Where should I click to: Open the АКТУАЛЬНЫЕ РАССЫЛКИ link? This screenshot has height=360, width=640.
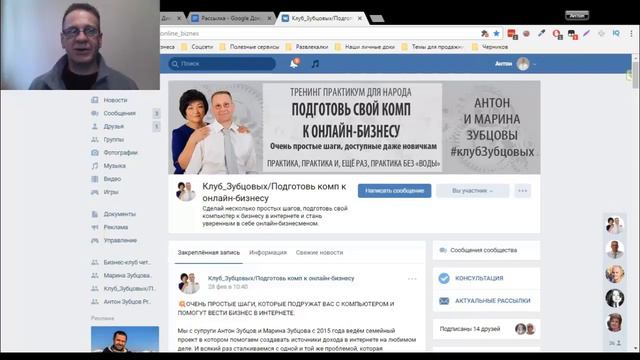click(x=493, y=301)
